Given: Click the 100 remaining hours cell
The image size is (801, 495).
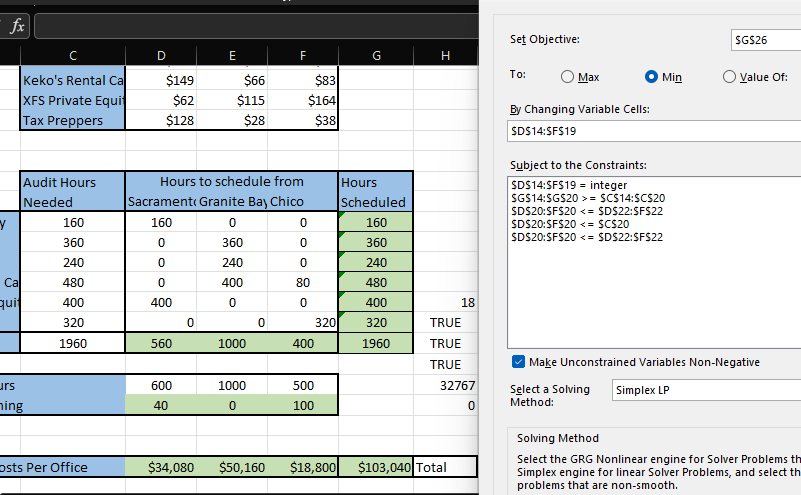Looking at the screenshot, I should click(303, 406).
